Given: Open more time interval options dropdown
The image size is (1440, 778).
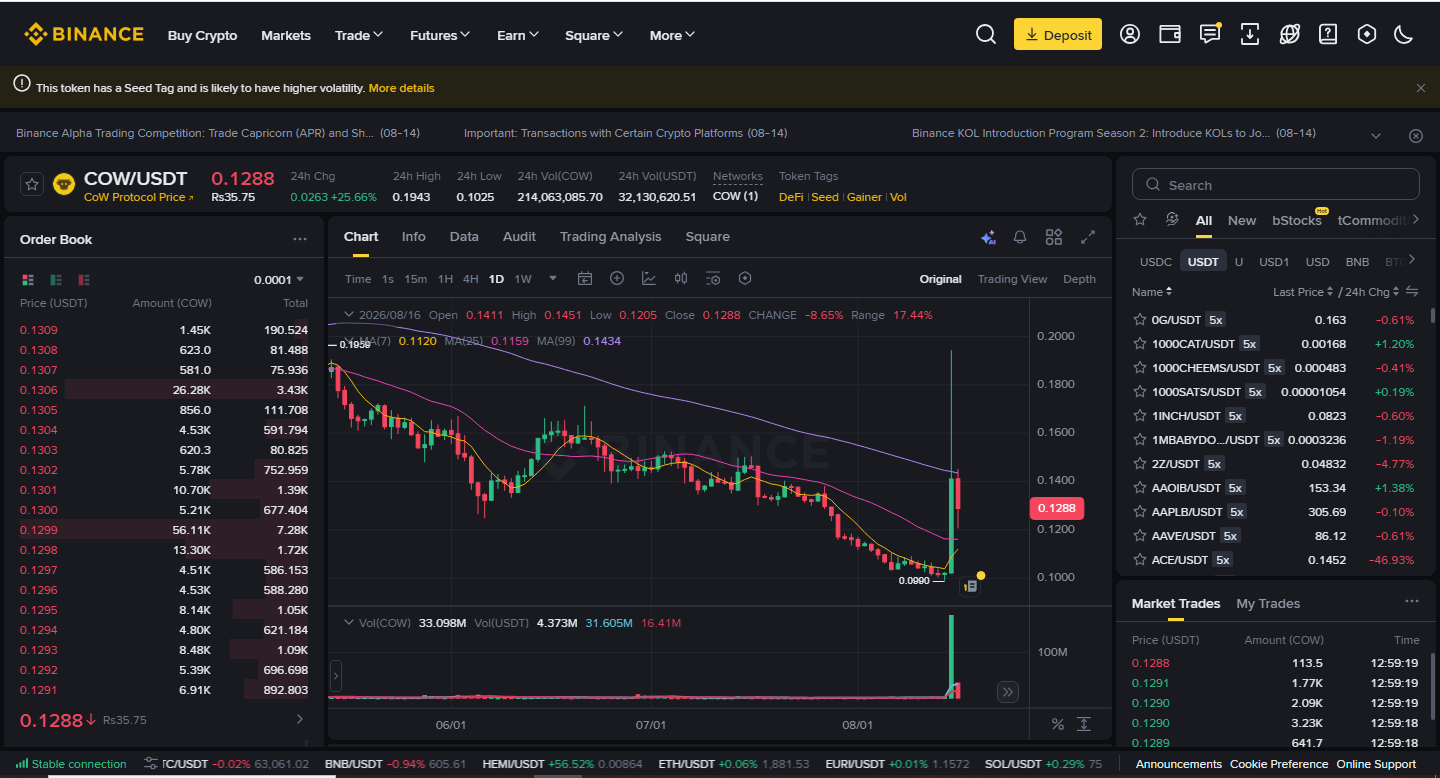Looking at the screenshot, I should click(x=553, y=279).
